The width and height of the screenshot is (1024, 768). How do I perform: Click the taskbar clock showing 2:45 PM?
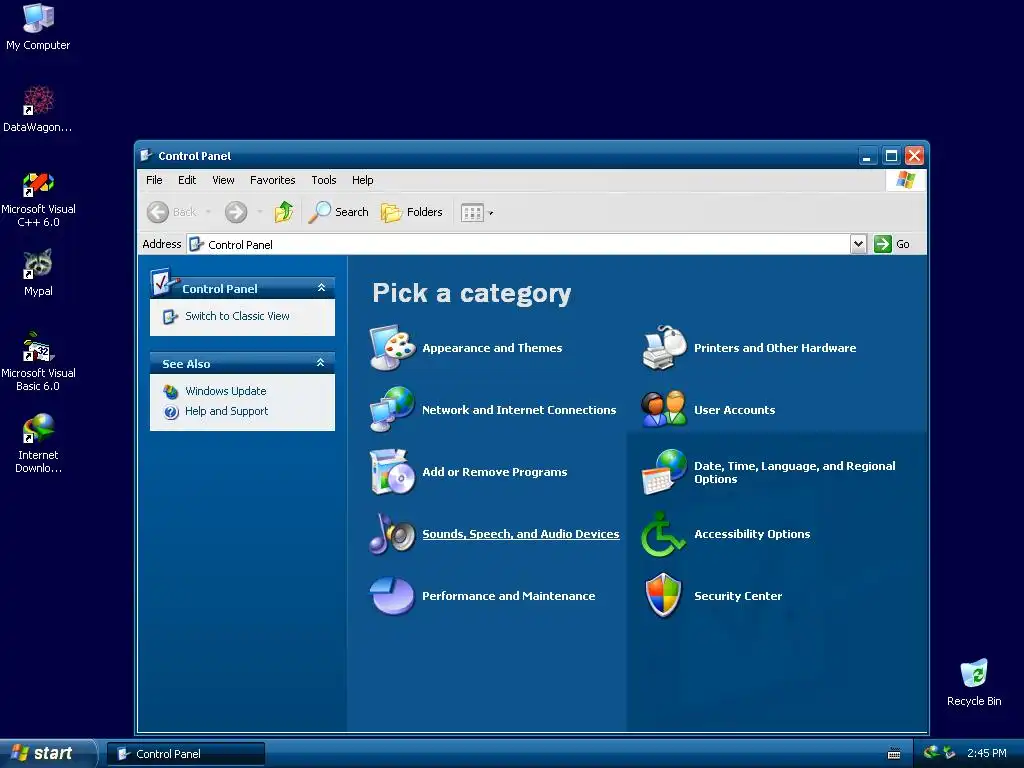point(986,754)
